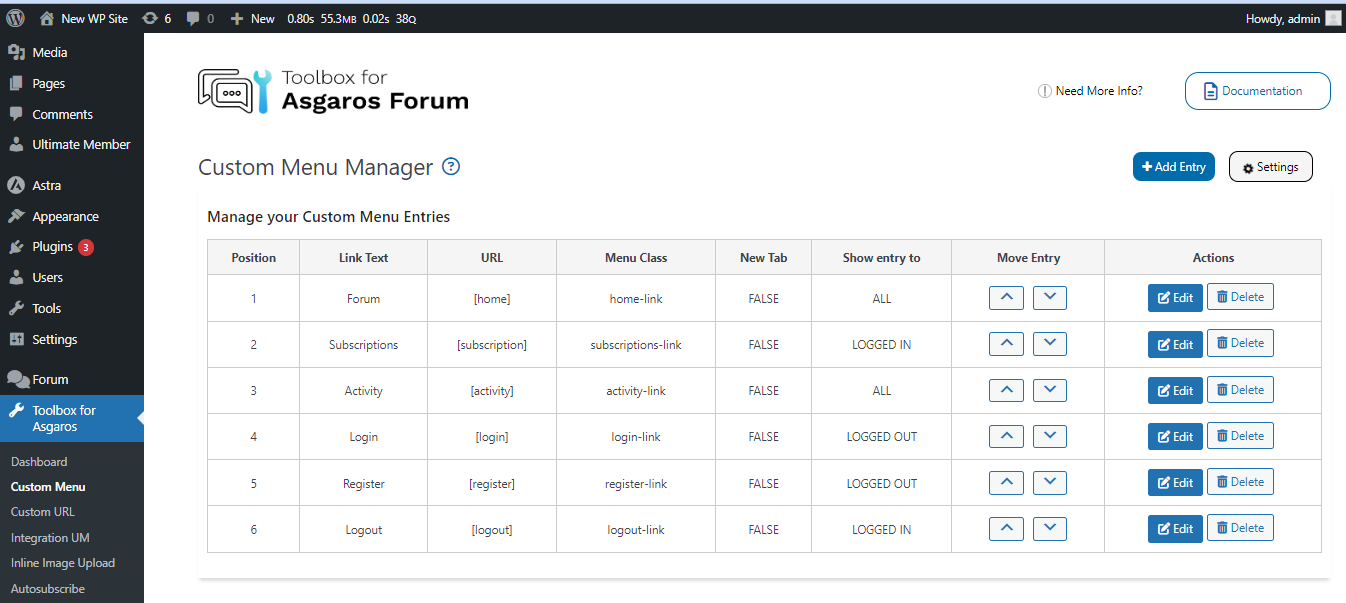The image size is (1346, 603).
Task: Open the Custom Menu Settings button
Action: (1270, 167)
